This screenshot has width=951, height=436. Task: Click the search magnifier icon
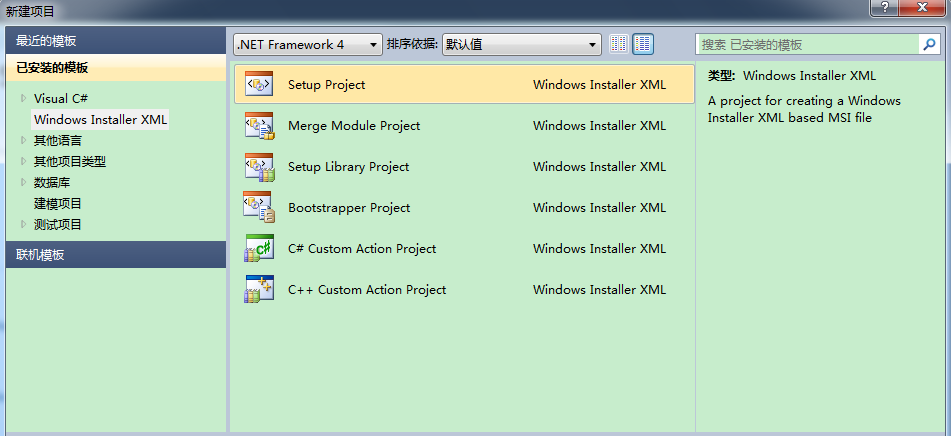coord(929,44)
